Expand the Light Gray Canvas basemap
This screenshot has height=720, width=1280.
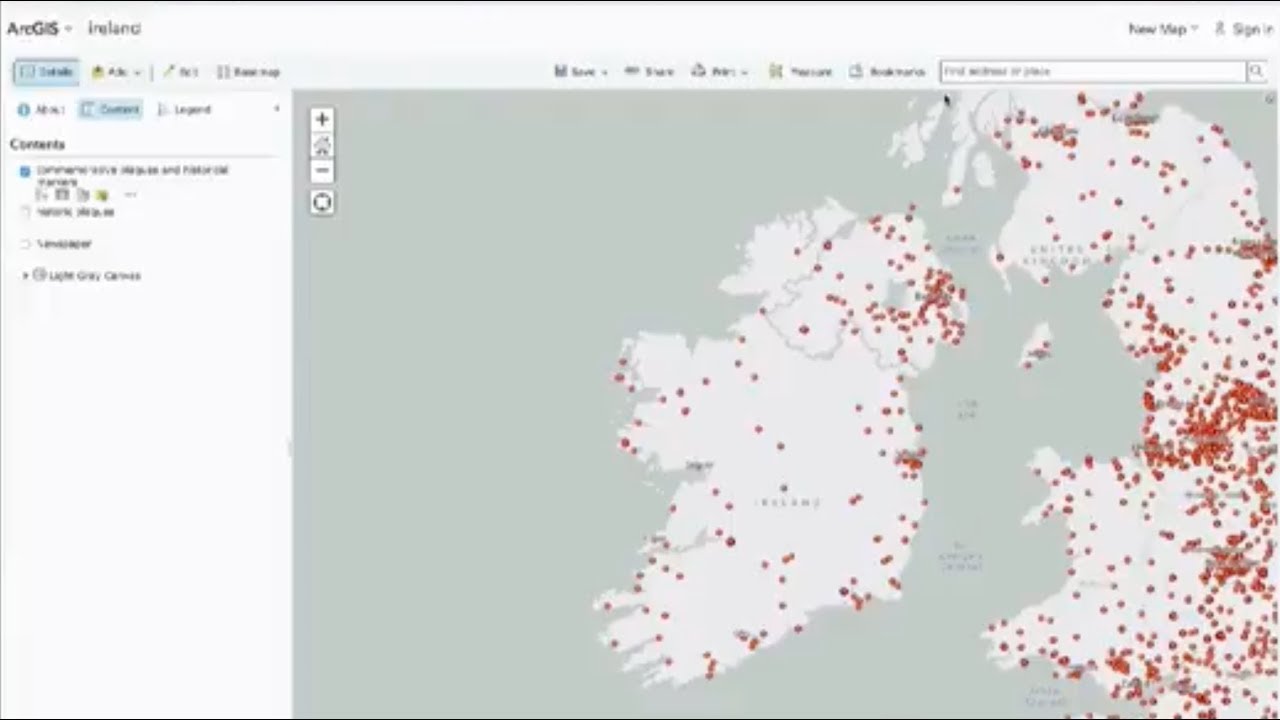pyautogui.click(x=26, y=275)
